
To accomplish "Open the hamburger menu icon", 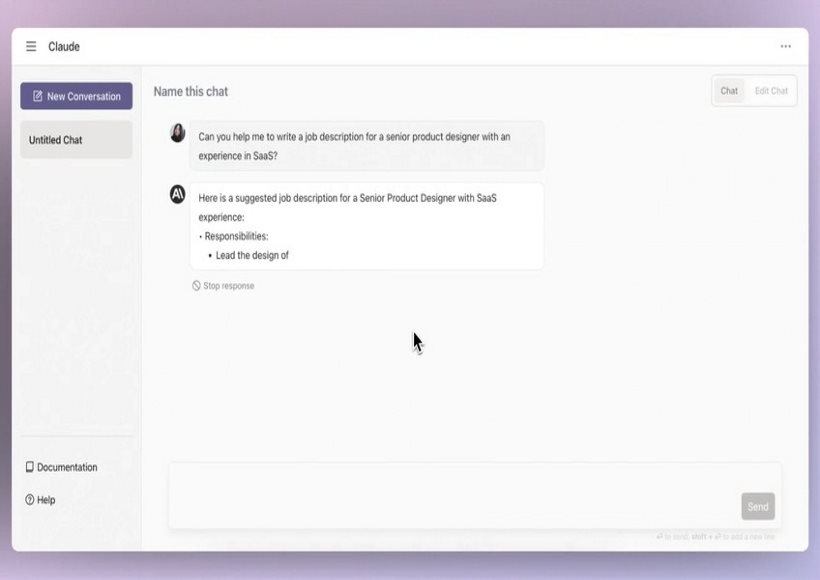I will pyautogui.click(x=31, y=47).
